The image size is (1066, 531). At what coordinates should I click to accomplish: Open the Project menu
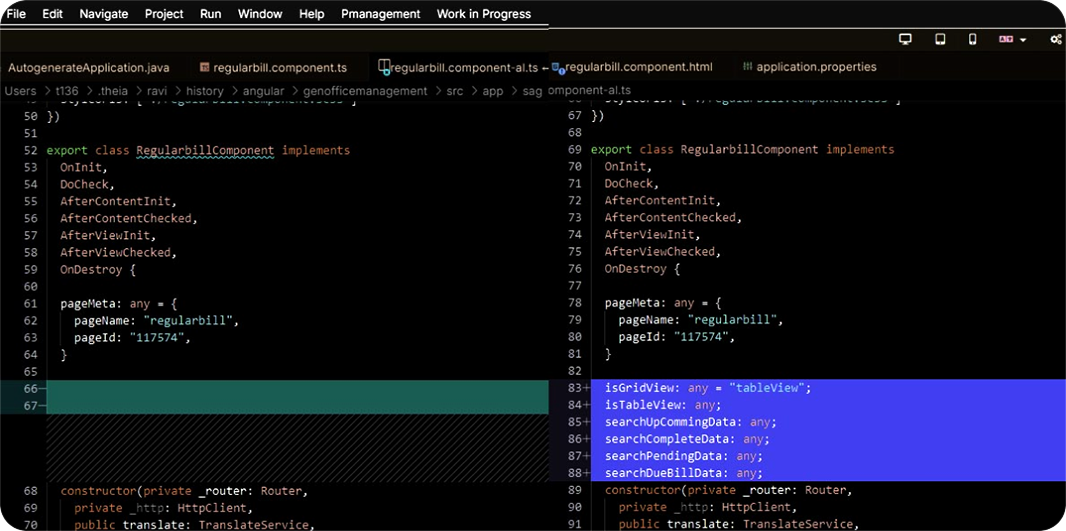[164, 14]
